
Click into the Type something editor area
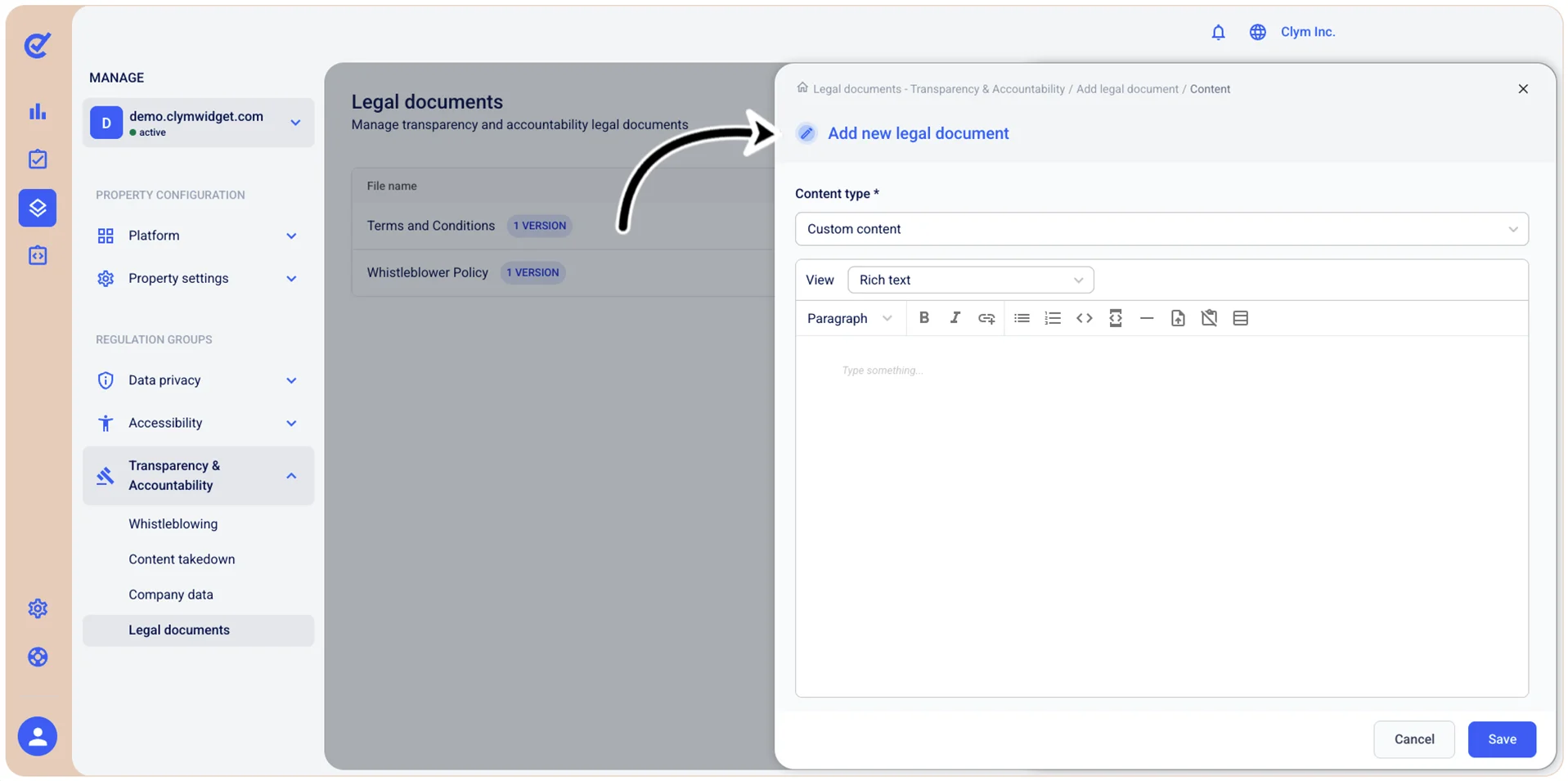pyautogui.click(x=1161, y=515)
